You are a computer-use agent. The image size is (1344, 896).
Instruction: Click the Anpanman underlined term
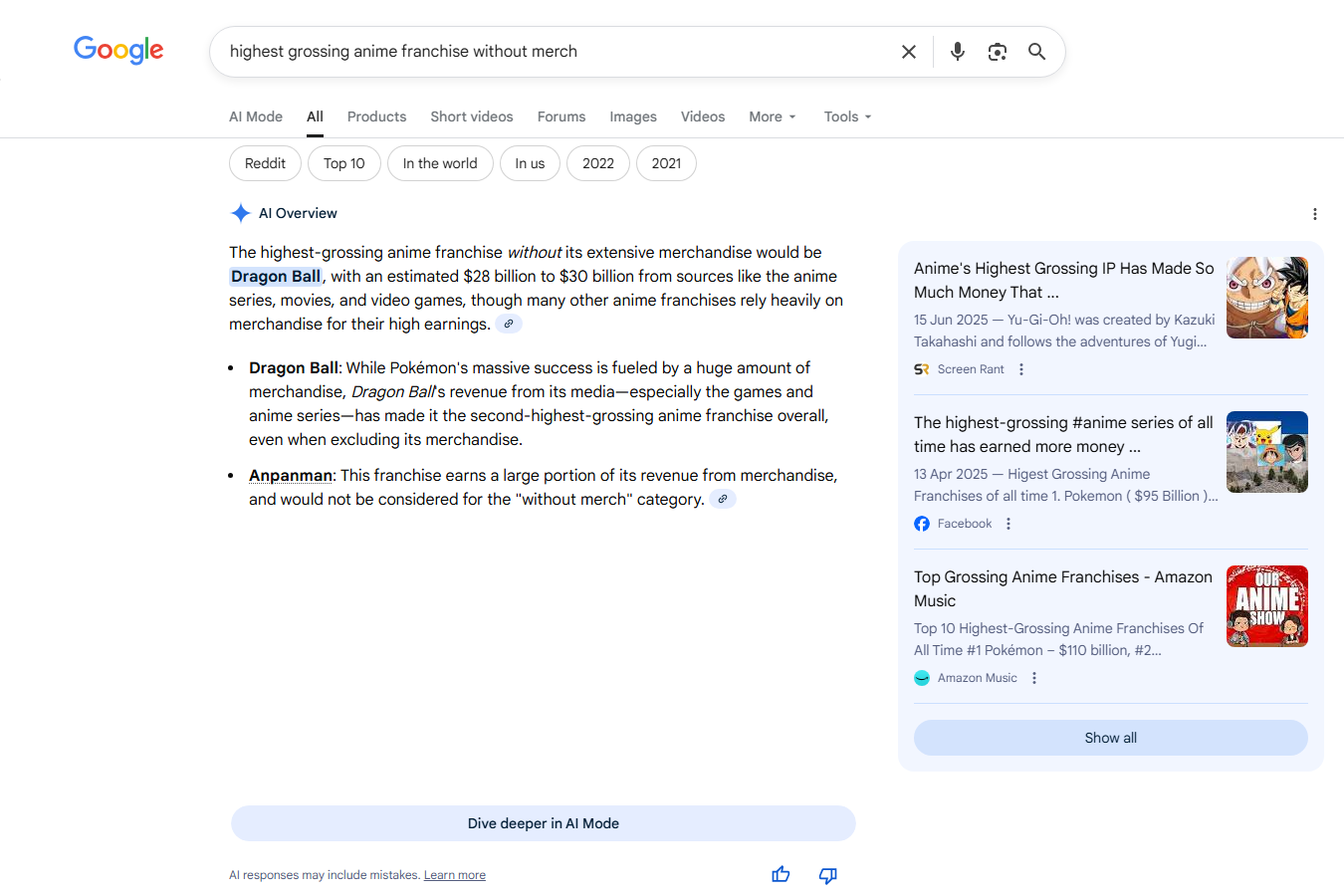tap(291, 475)
